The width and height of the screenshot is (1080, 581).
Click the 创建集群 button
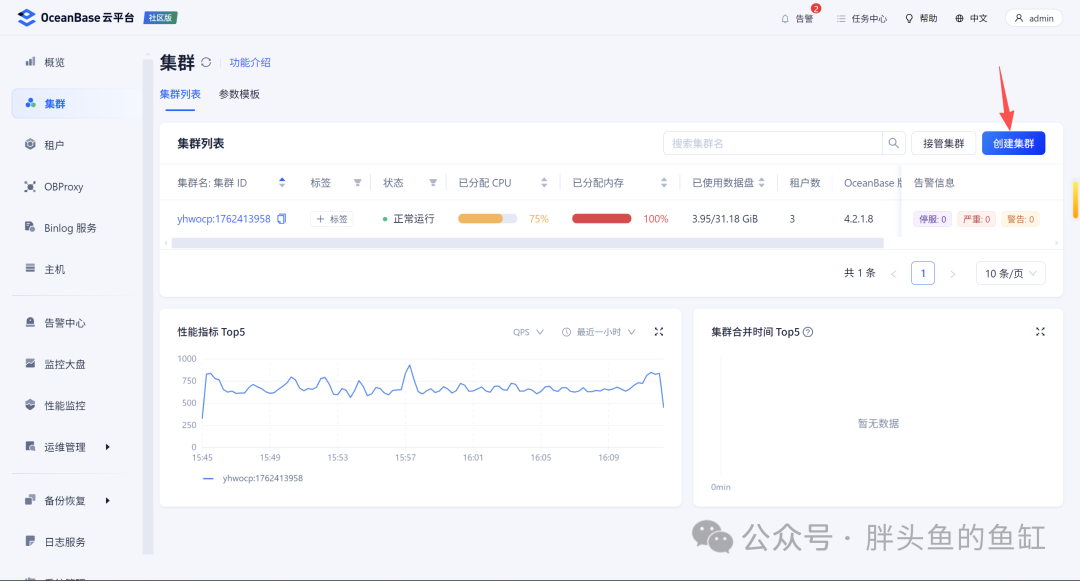point(1013,143)
